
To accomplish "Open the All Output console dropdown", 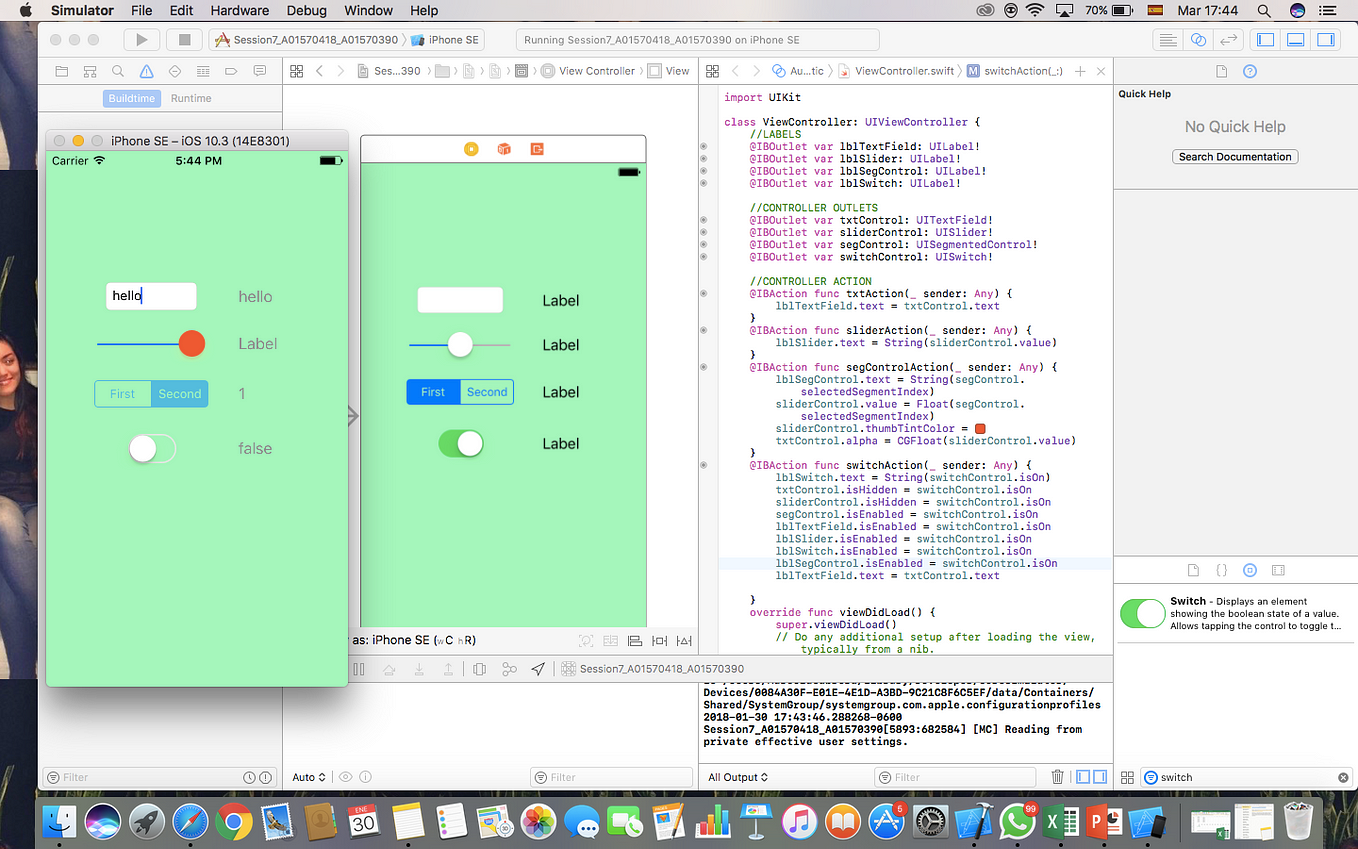I will 738,777.
